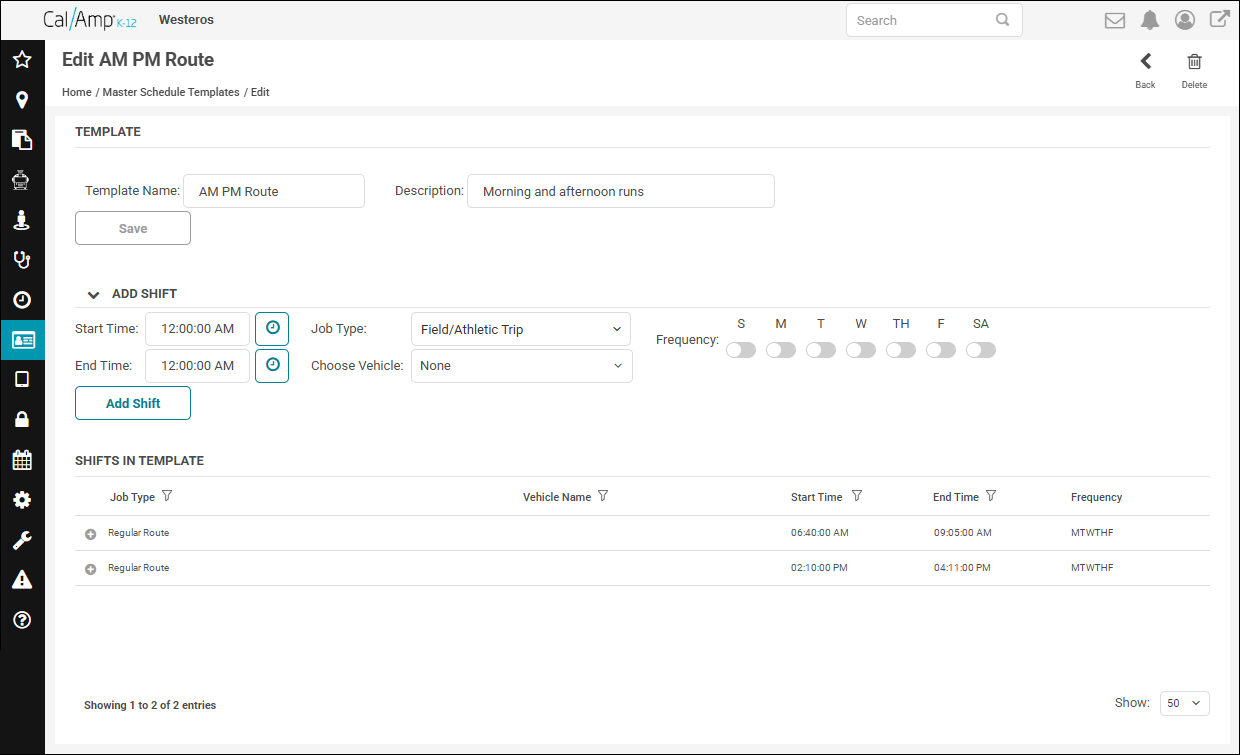Toggle Wednesday (W) frequency switch

861,350
